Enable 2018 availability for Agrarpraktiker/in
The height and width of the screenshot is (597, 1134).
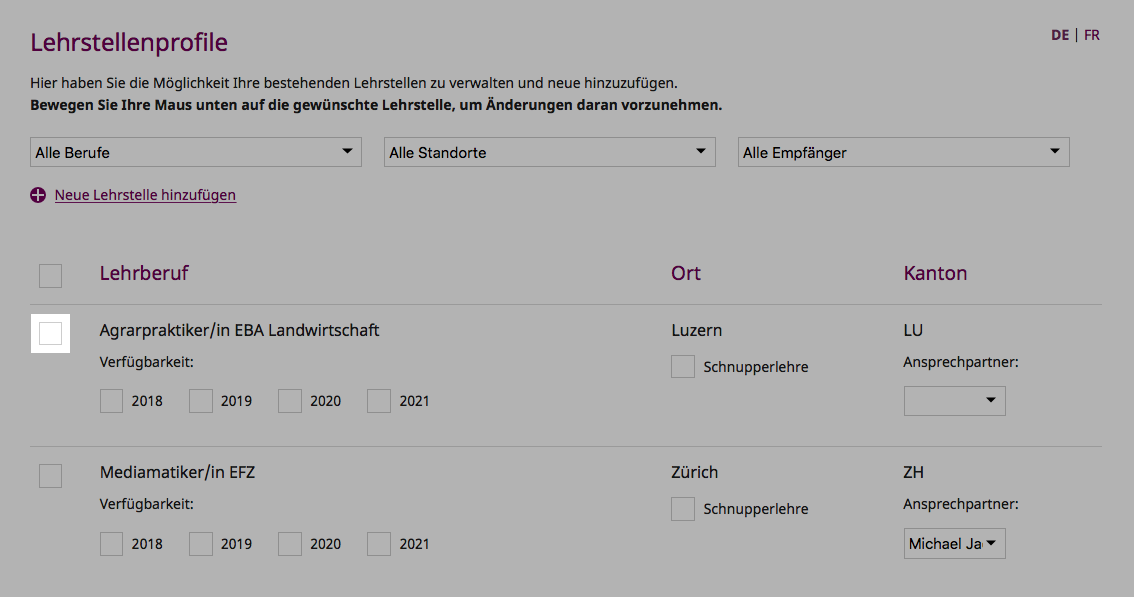tap(111, 401)
